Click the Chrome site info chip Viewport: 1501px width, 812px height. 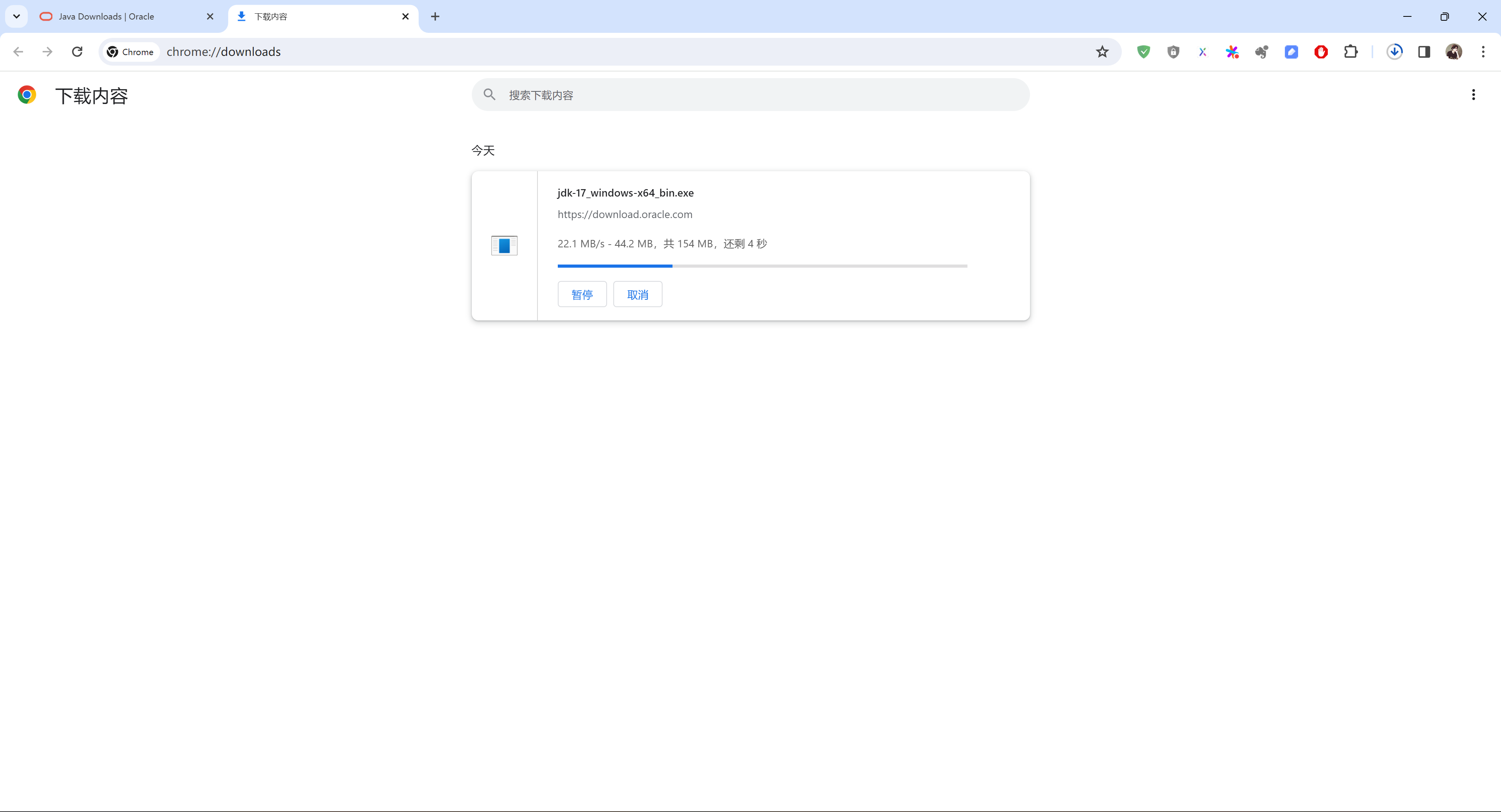coord(131,52)
